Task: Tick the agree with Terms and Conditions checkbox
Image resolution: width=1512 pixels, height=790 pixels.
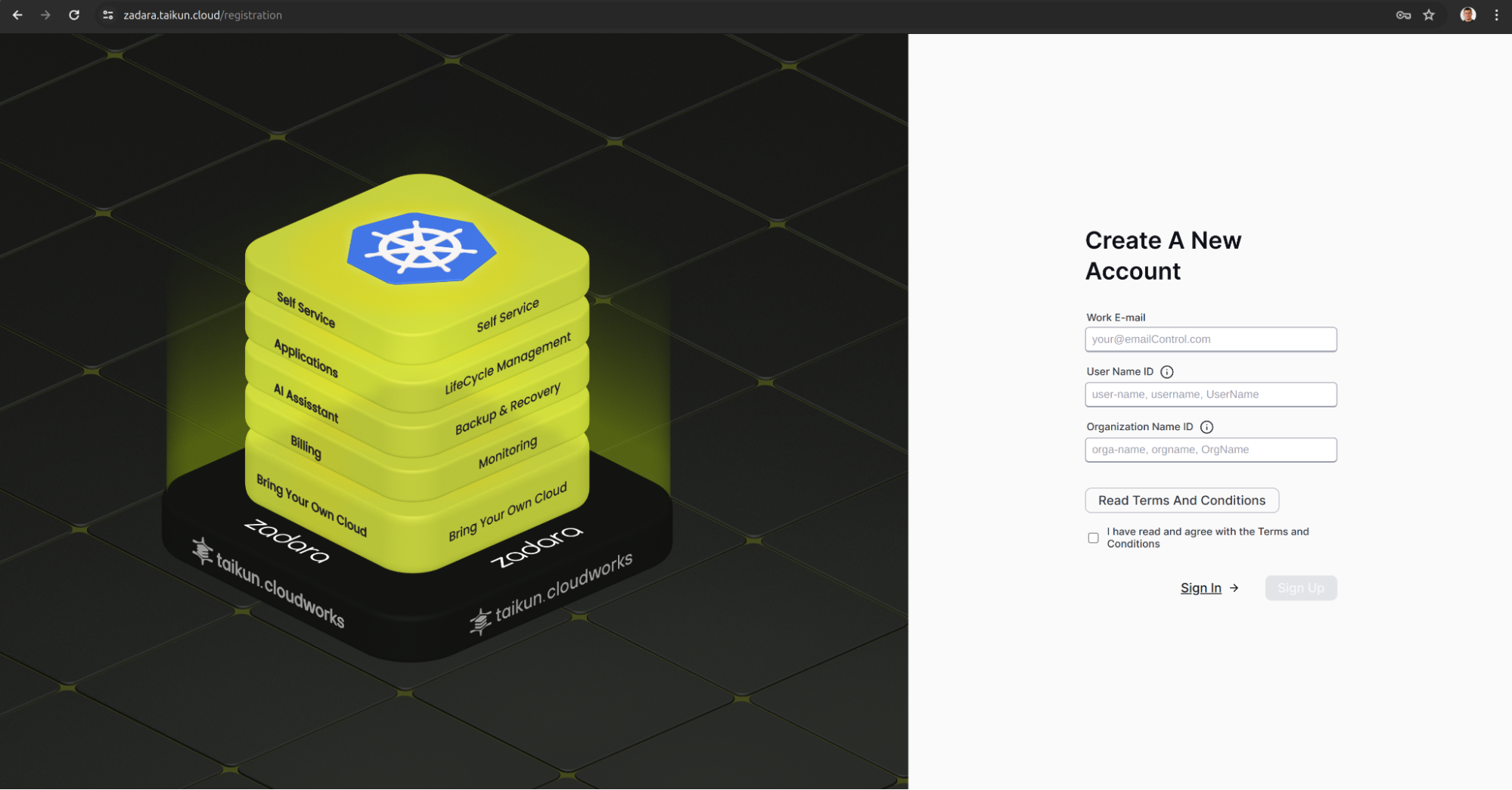Action: (1093, 538)
